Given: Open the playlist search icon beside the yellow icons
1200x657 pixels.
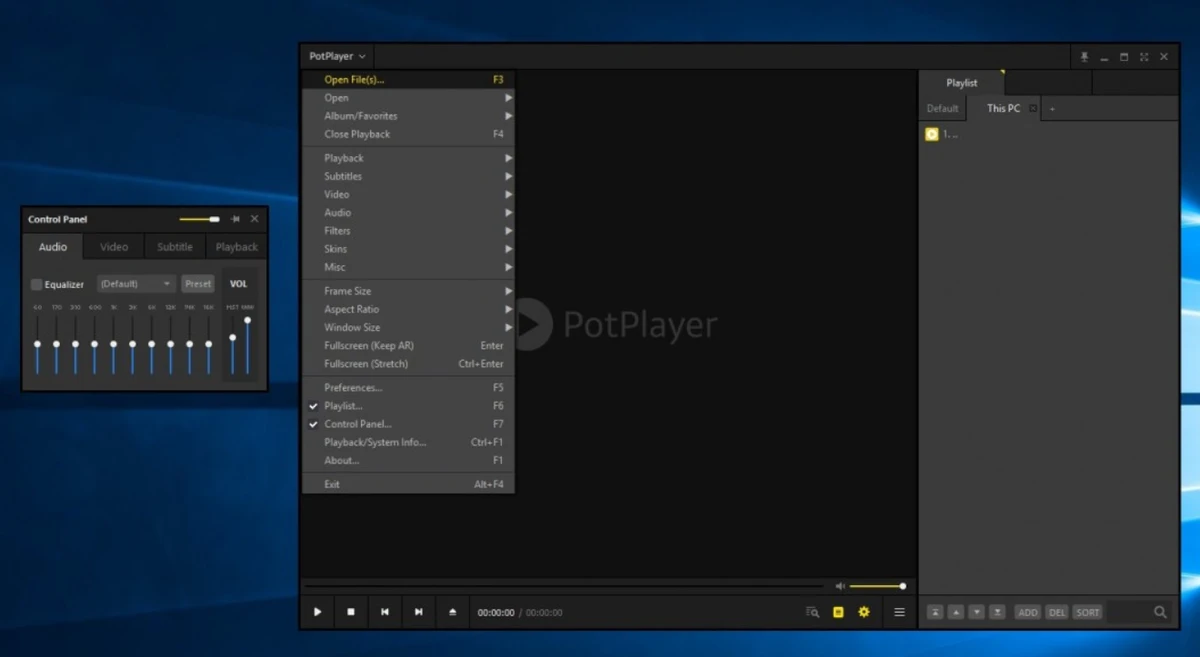Looking at the screenshot, I should click(x=813, y=612).
